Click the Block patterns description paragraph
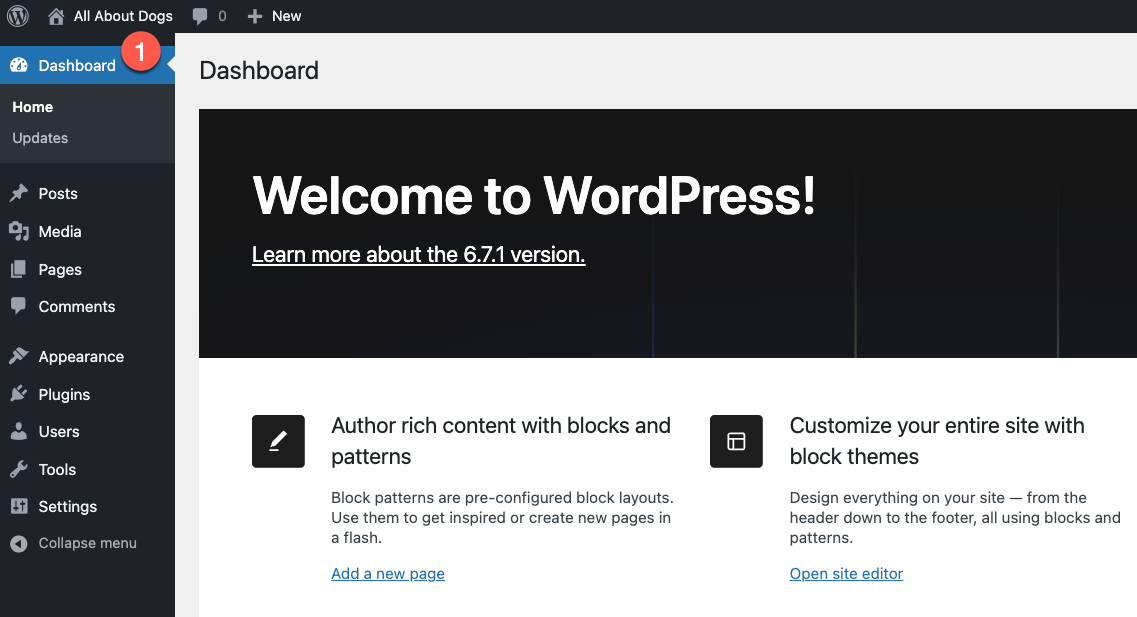 point(503,518)
